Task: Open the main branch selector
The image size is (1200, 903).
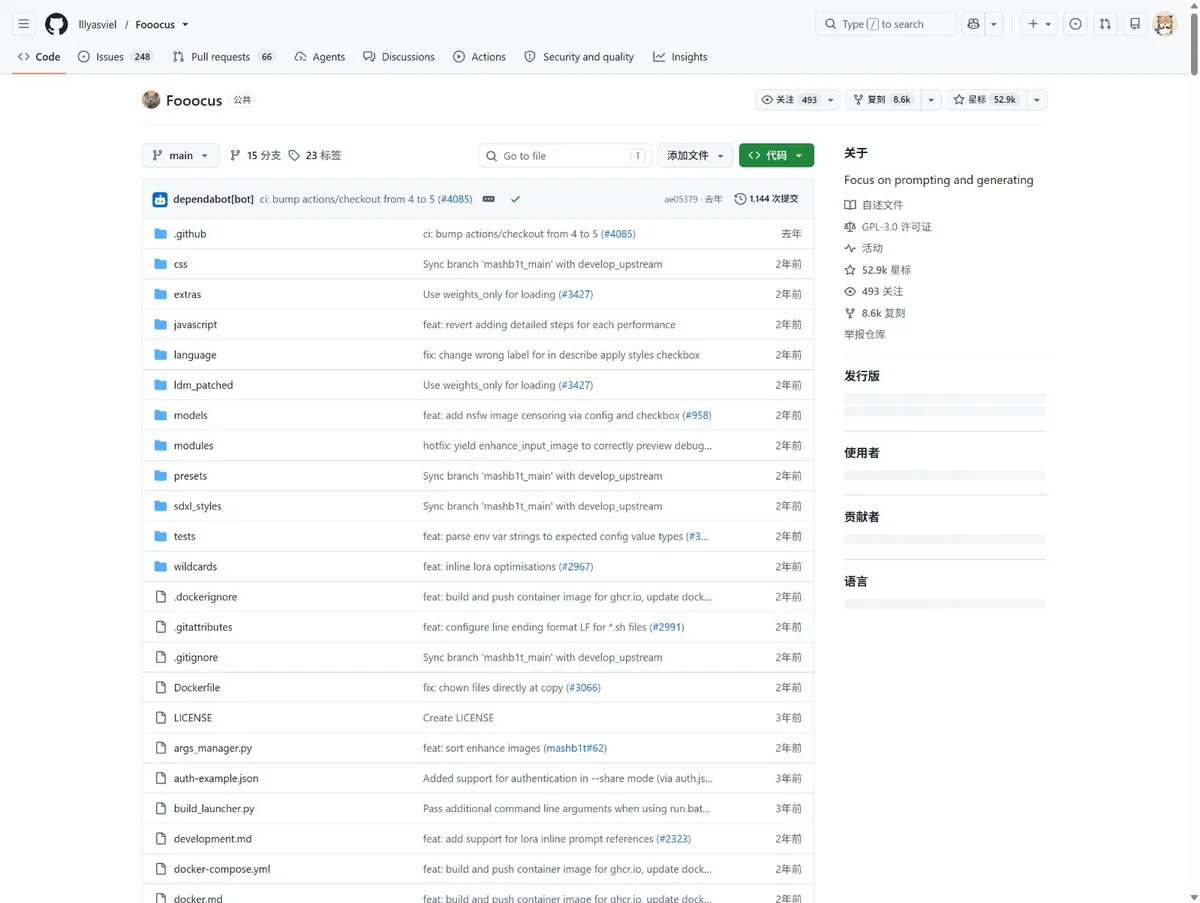Action: pyautogui.click(x=181, y=155)
